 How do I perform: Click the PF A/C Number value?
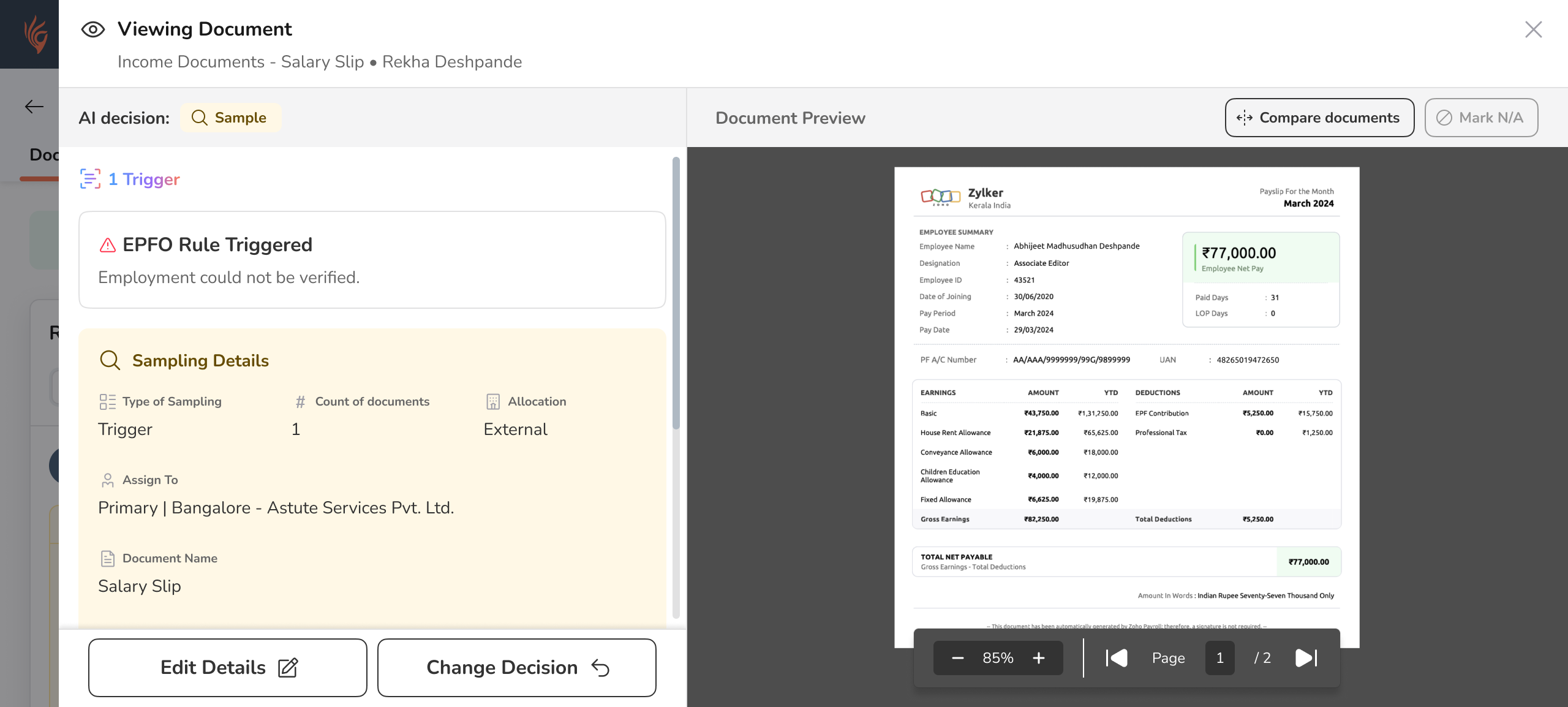[x=1071, y=360]
